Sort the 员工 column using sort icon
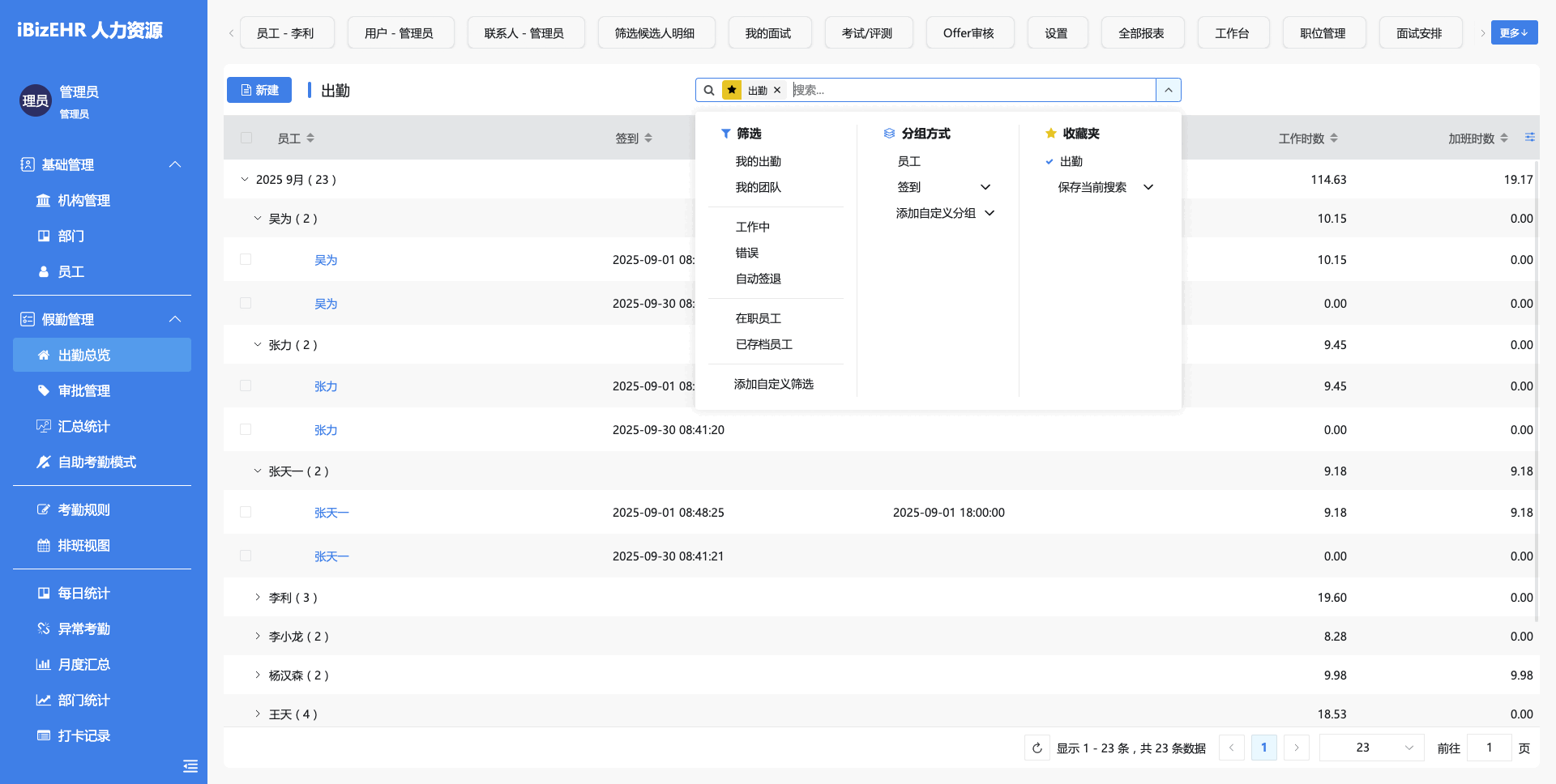Screen dimensions: 1556x784 click(x=310, y=138)
